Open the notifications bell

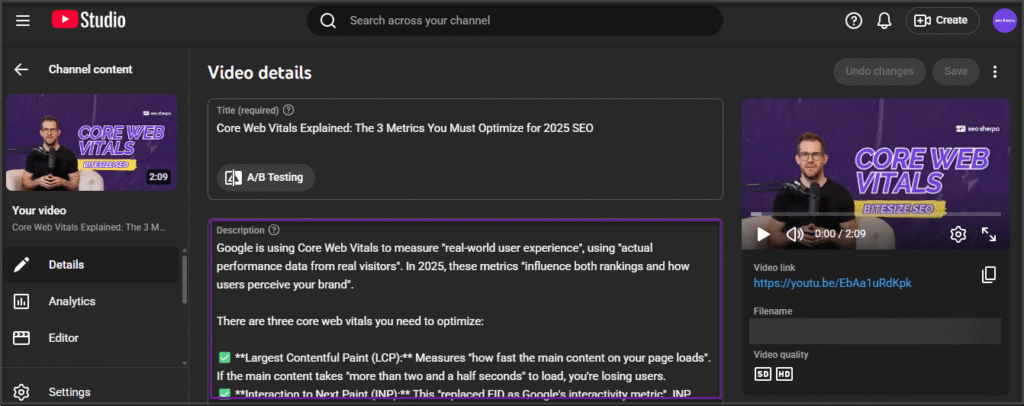tap(883, 20)
